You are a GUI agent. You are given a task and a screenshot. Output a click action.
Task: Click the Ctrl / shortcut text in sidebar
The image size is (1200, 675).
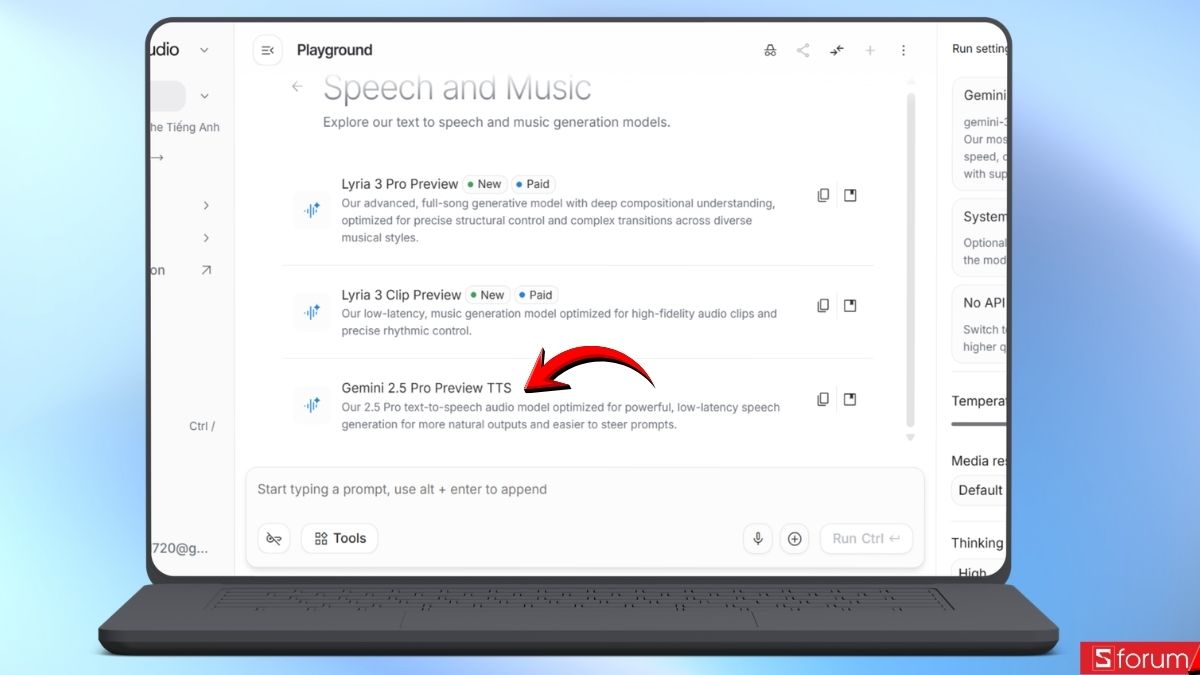(202, 426)
